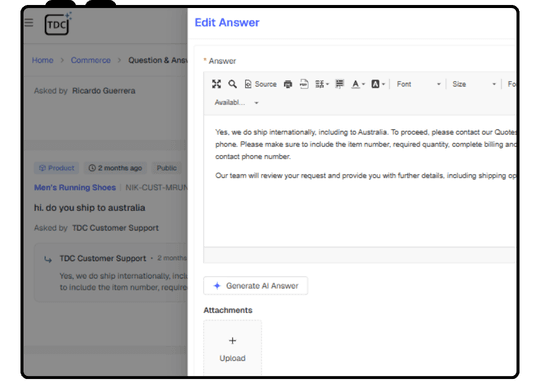Click the 'Attachments' heading
The height and width of the screenshot is (384, 540).
(x=228, y=310)
